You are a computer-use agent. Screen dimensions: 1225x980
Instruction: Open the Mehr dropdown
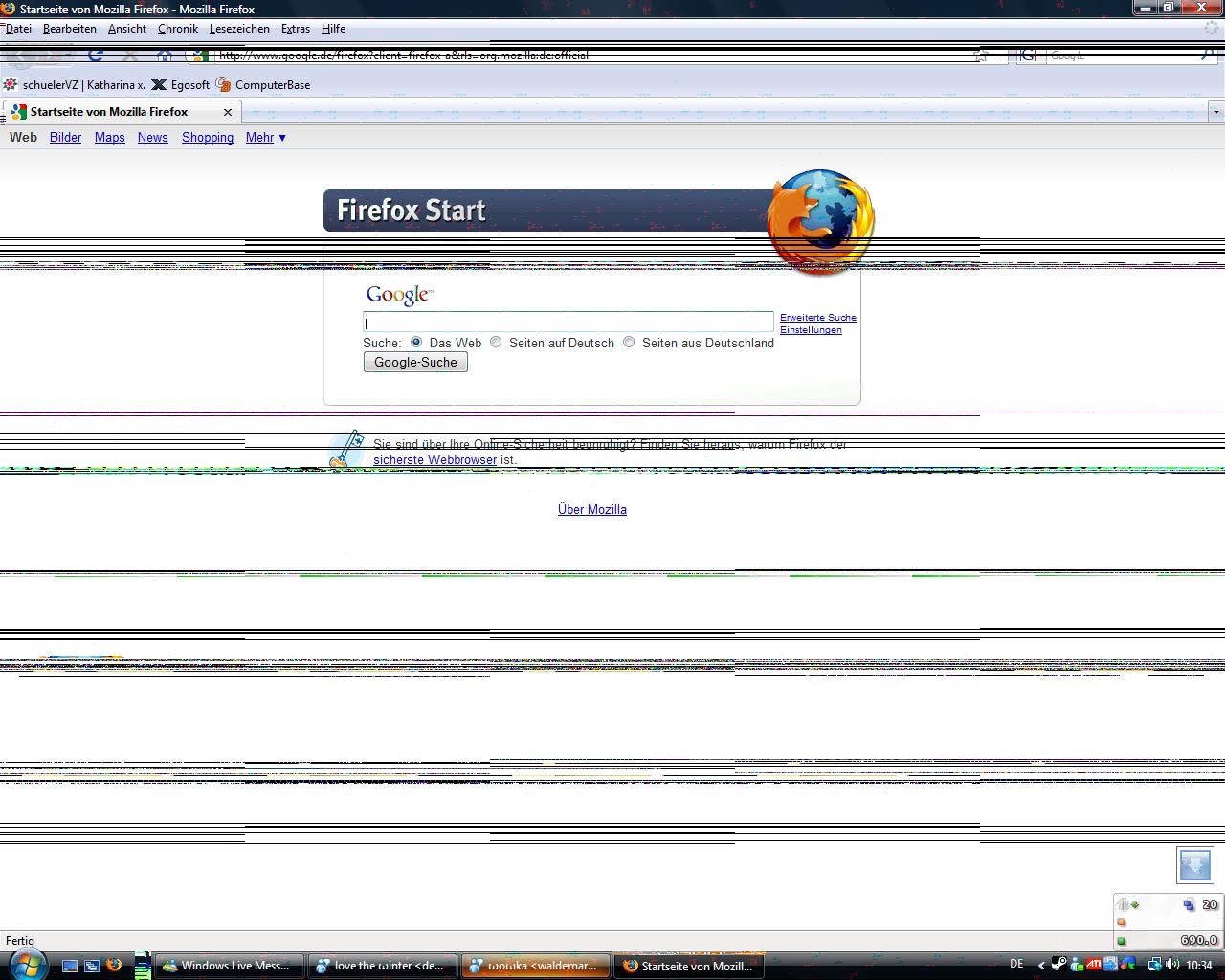(x=266, y=138)
